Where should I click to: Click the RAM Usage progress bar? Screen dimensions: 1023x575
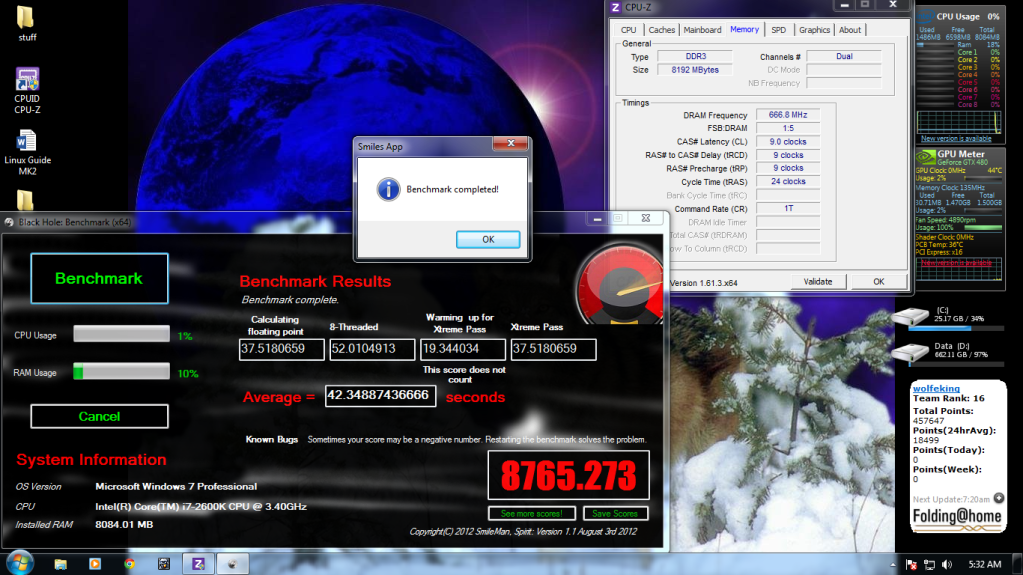[121, 372]
